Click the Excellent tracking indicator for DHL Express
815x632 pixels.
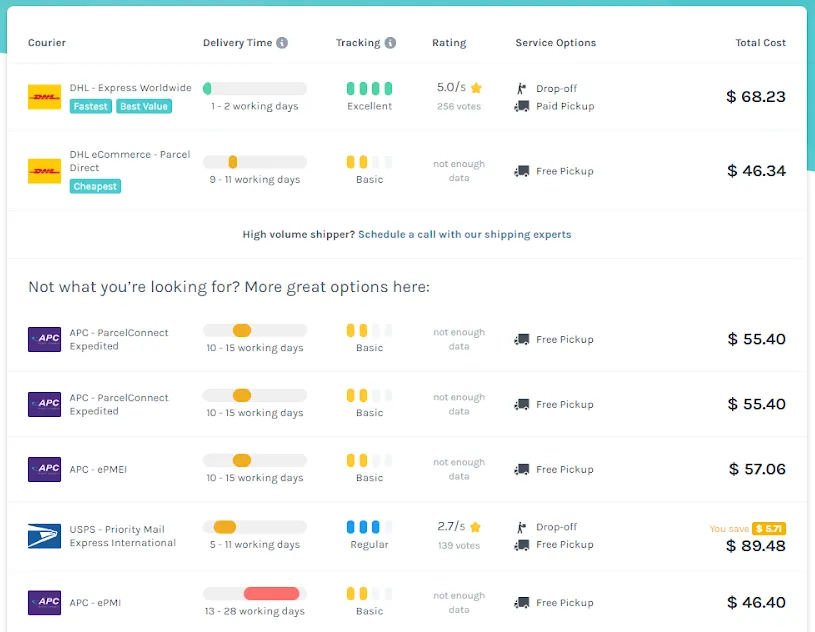[x=370, y=89]
